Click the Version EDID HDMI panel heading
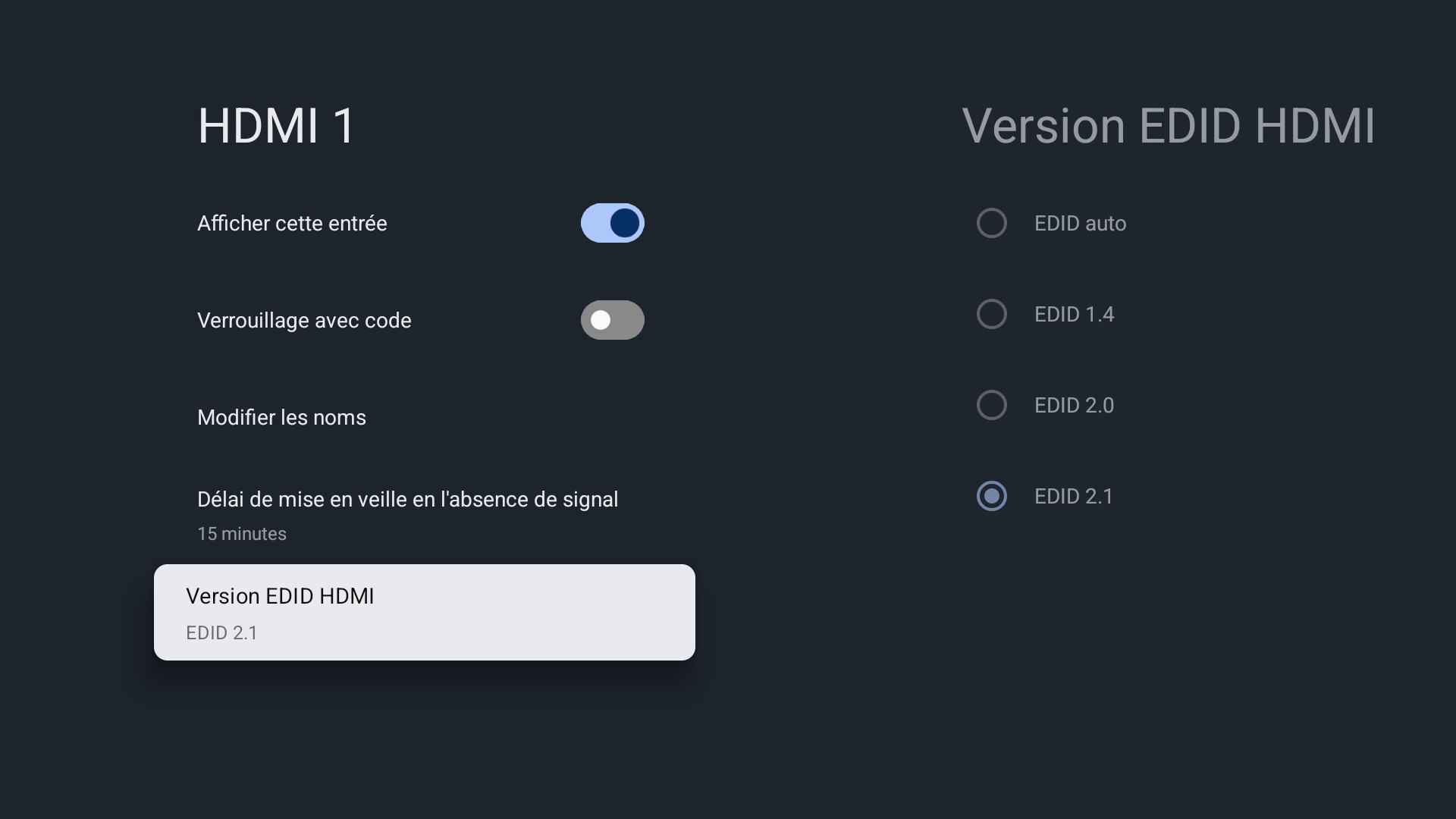 [x=1168, y=126]
